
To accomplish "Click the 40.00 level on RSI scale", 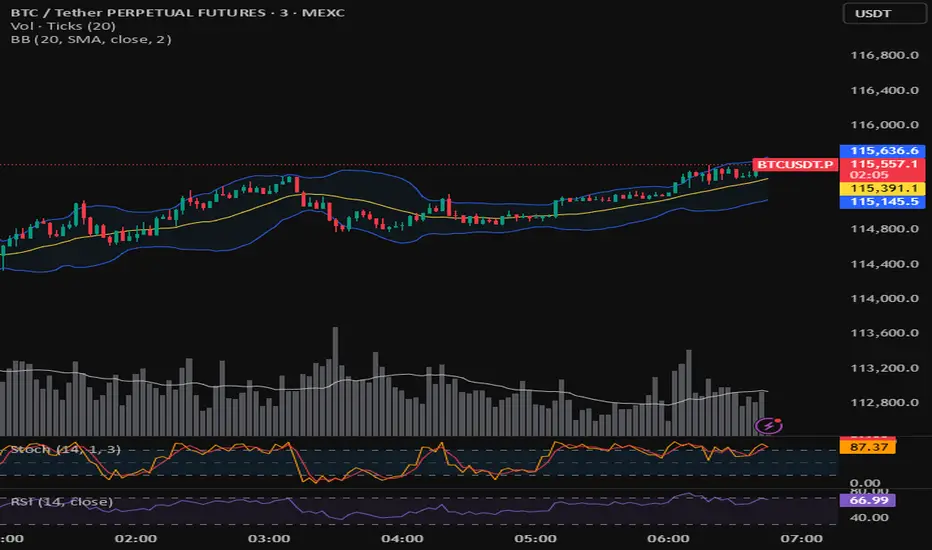I will click(869, 517).
